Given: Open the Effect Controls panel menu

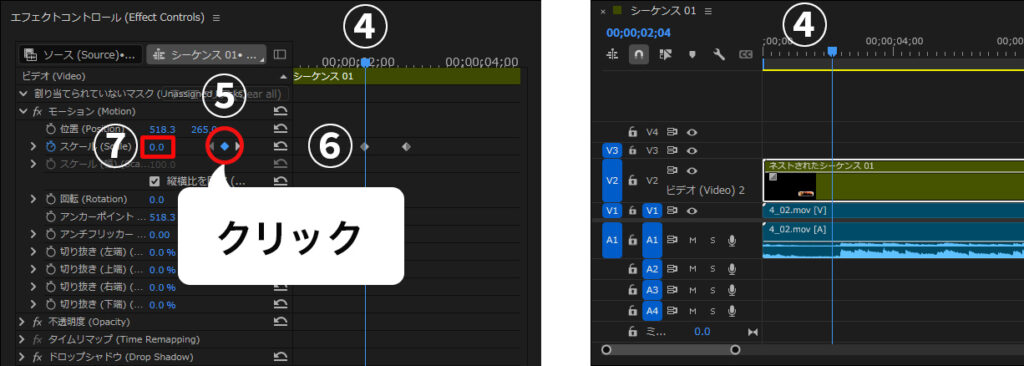Looking at the screenshot, I should tap(216, 18).
